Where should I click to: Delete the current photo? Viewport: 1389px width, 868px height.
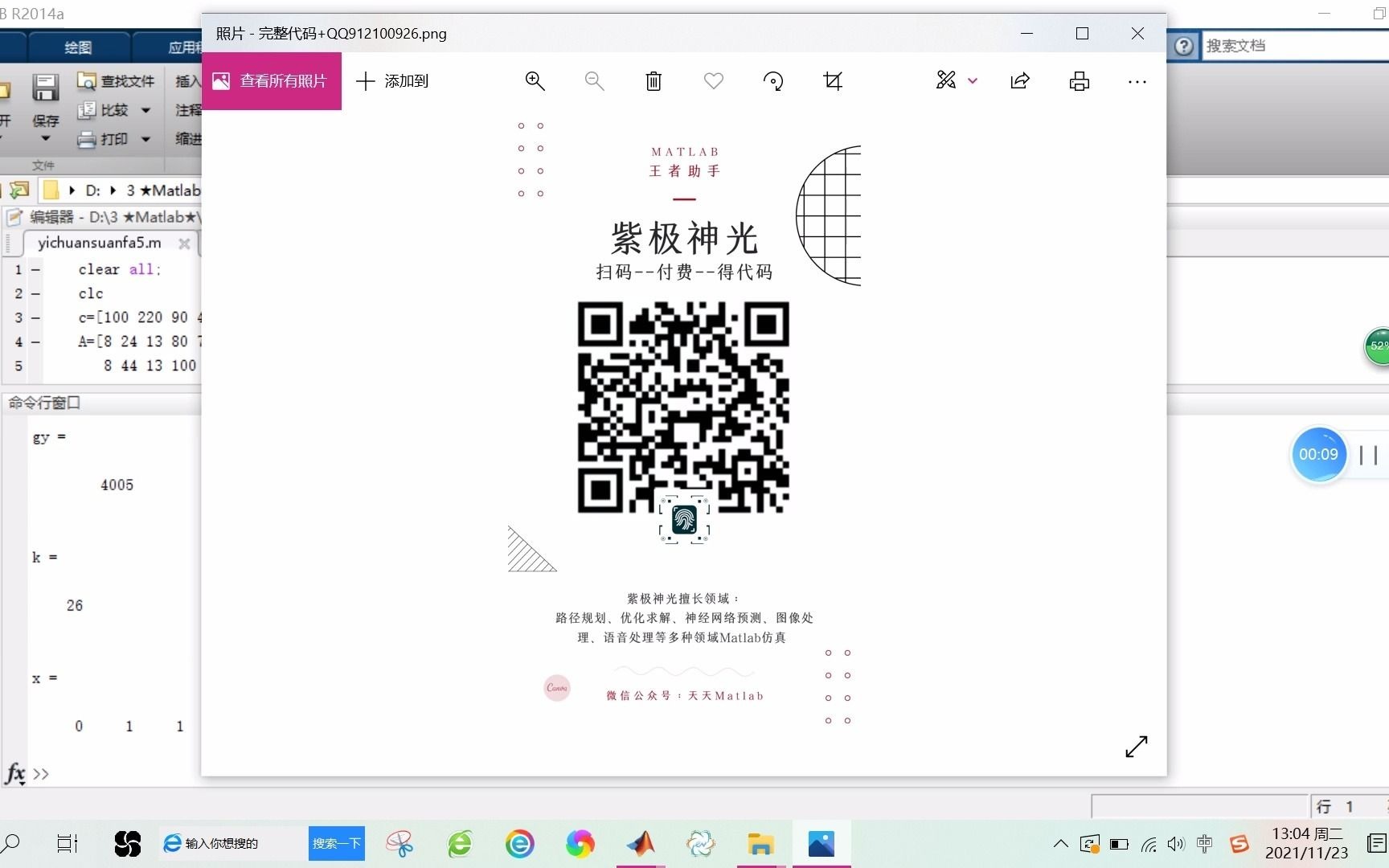click(x=653, y=80)
